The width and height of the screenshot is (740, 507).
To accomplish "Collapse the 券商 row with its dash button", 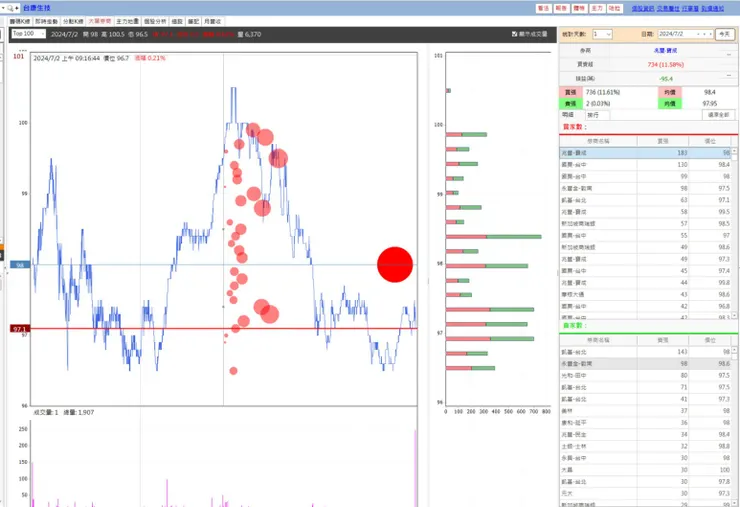I will click(729, 54).
